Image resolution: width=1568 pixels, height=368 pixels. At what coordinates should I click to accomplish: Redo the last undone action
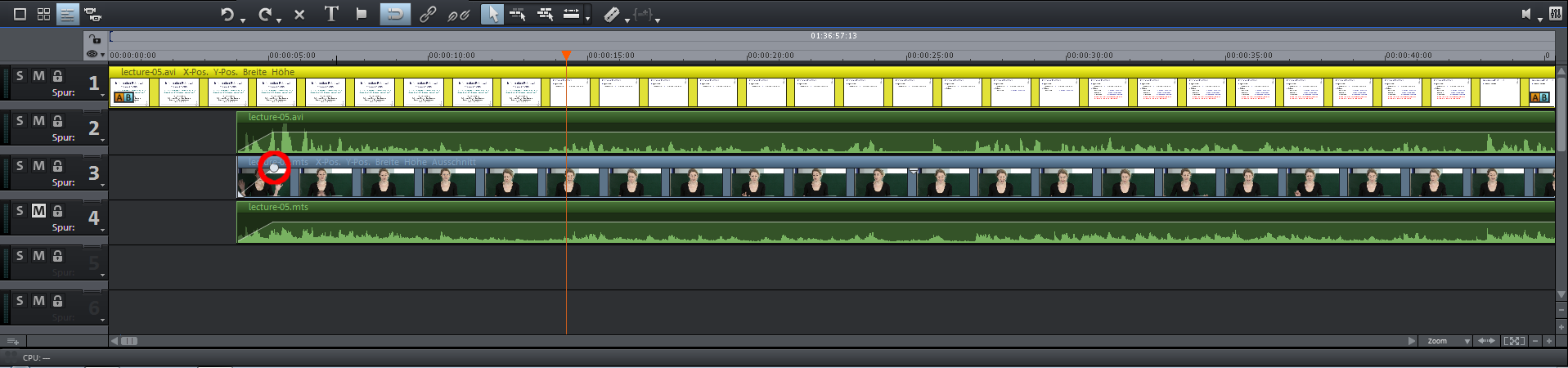click(264, 14)
